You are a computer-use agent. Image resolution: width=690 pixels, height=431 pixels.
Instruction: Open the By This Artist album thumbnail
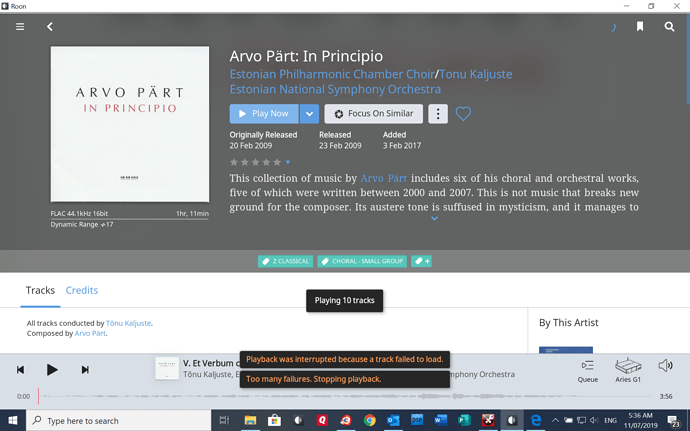click(566, 350)
